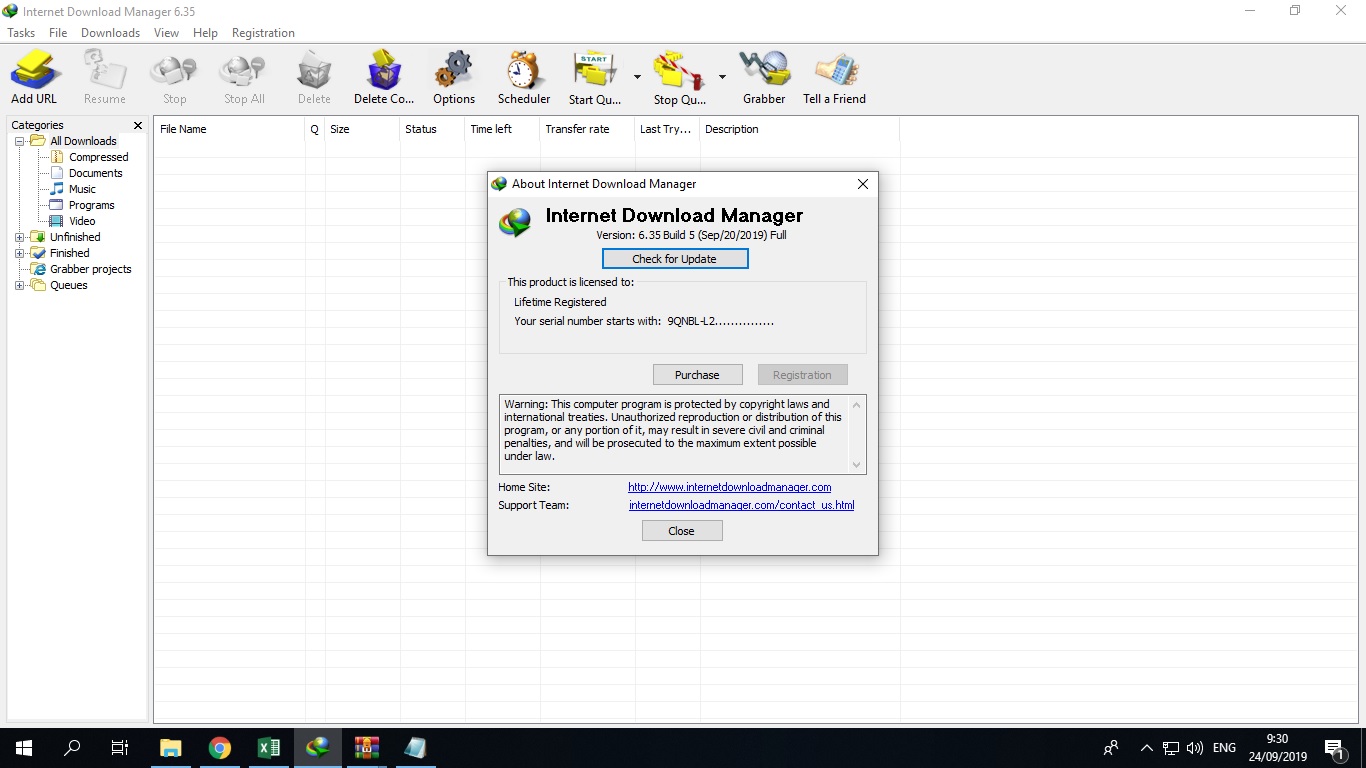The height and width of the screenshot is (768, 1366).
Task: Open Task View on the taskbar
Action: tap(120, 748)
